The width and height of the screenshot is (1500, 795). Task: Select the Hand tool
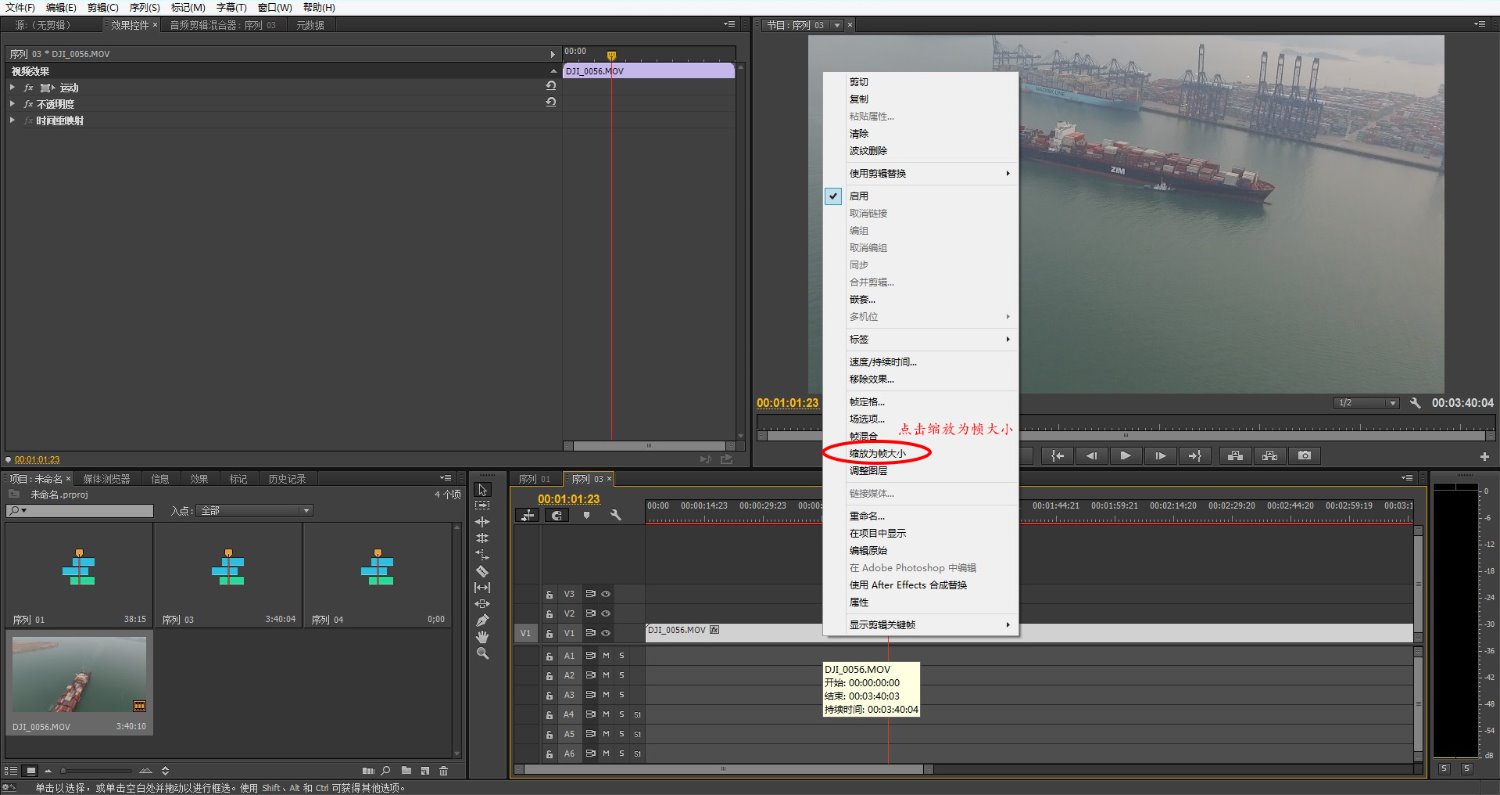pyautogui.click(x=483, y=637)
